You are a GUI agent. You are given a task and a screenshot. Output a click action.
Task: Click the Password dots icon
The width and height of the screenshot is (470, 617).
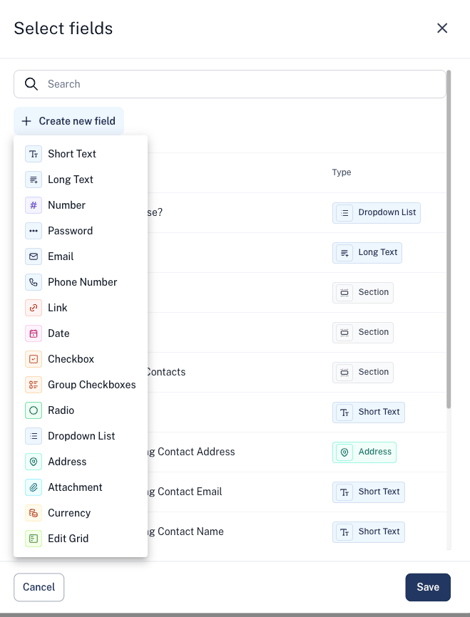[x=33, y=231]
